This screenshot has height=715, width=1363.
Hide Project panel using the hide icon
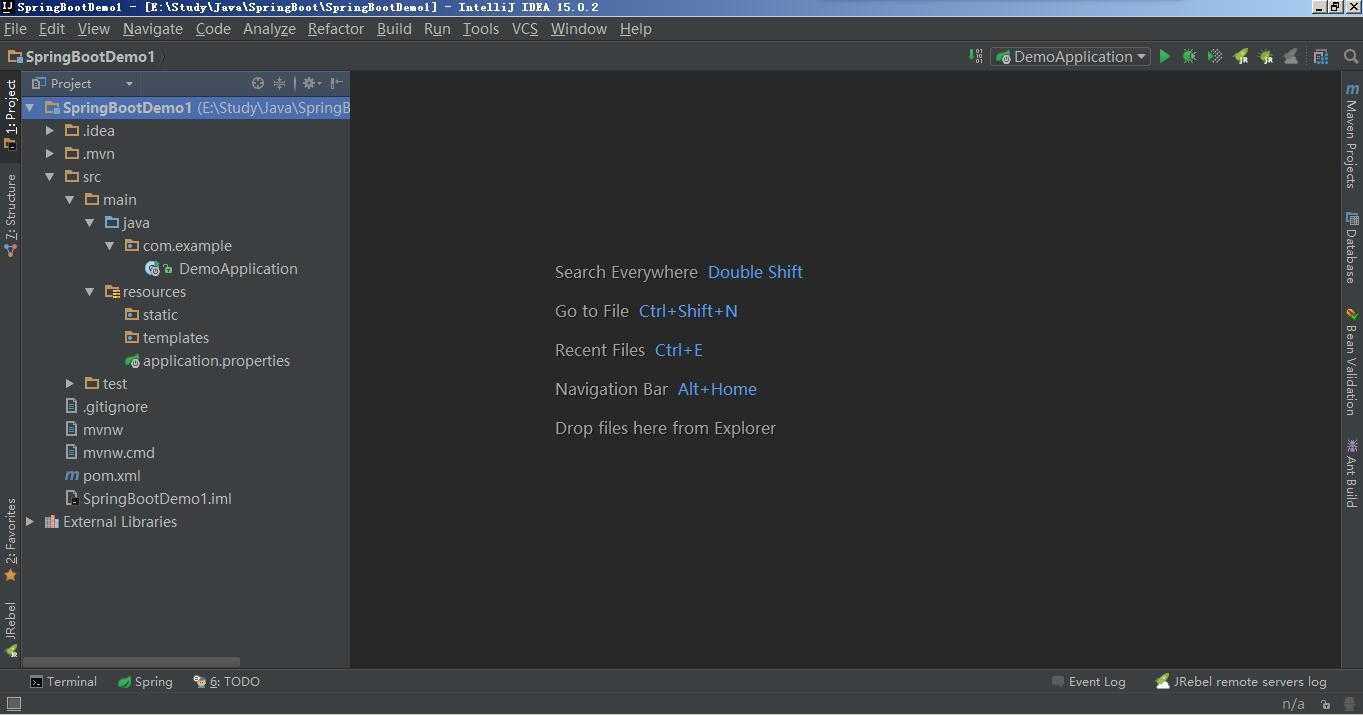click(x=337, y=83)
